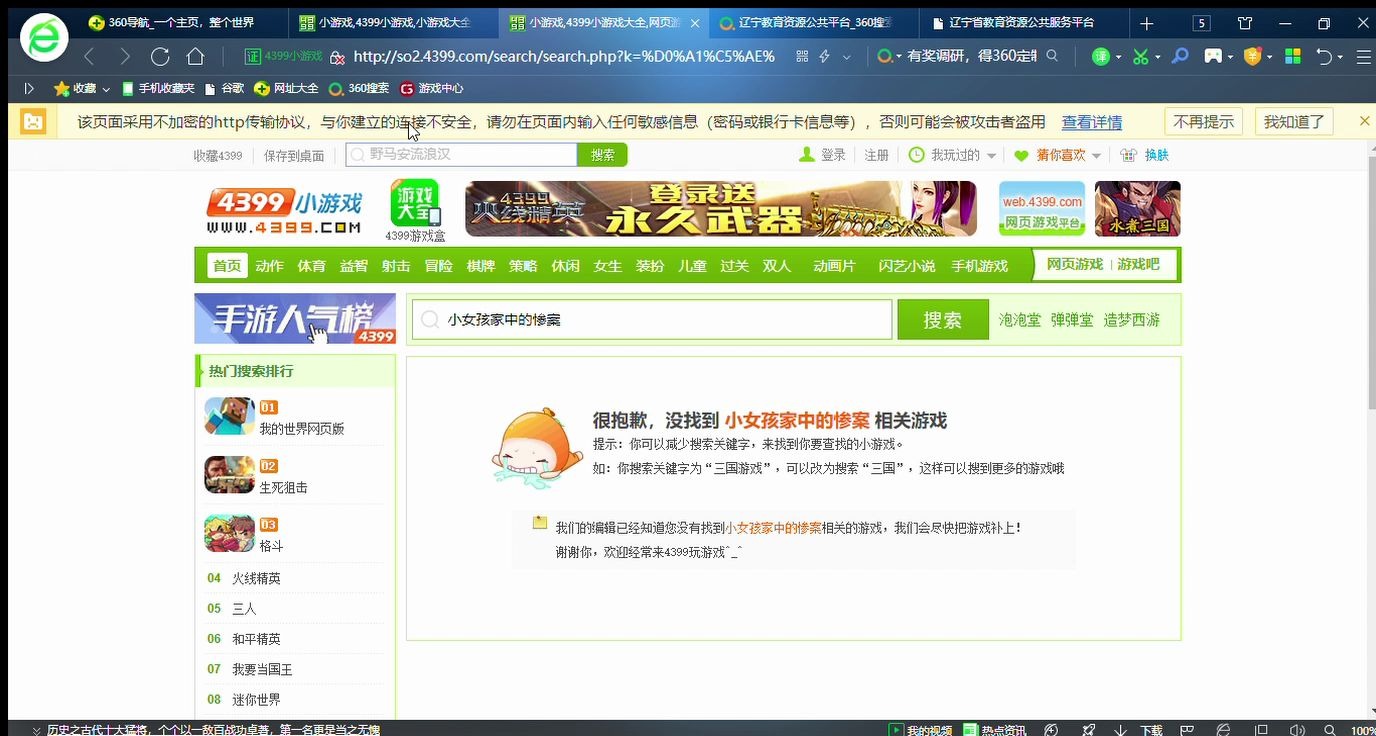Click the 4399小游戏 logo
Screen dimensions: 1376x736
point(284,210)
